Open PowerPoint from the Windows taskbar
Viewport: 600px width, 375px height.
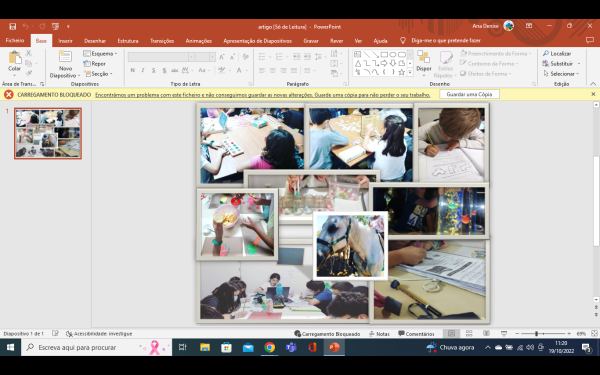[x=334, y=347]
